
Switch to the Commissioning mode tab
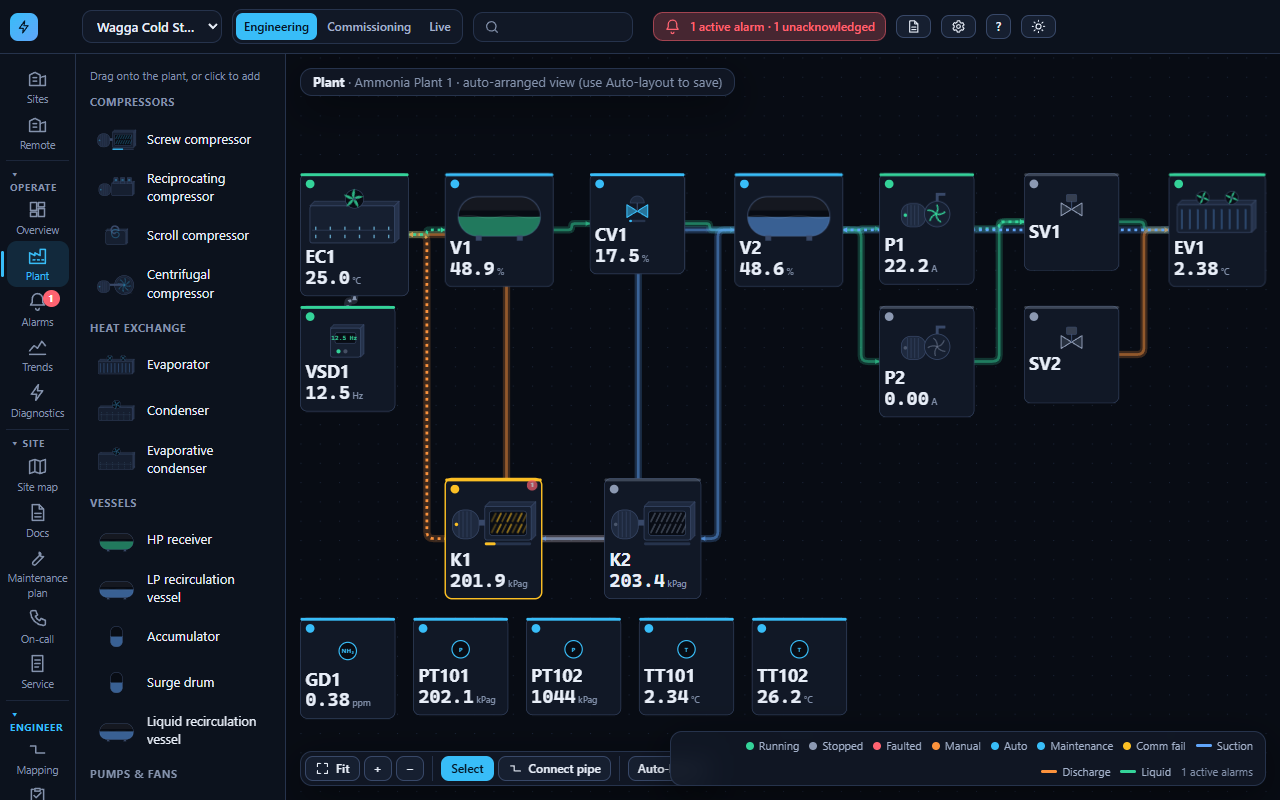point(369,27)
